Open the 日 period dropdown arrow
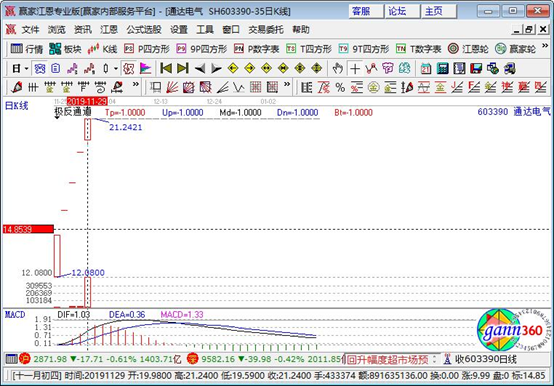 click(26, 68)
